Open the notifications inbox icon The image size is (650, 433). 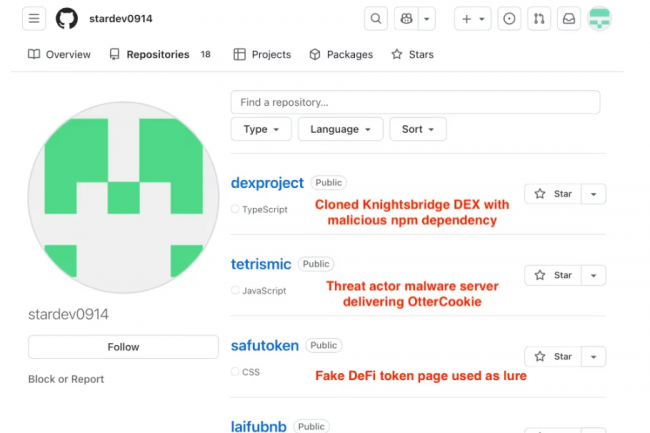coord(568,19)
